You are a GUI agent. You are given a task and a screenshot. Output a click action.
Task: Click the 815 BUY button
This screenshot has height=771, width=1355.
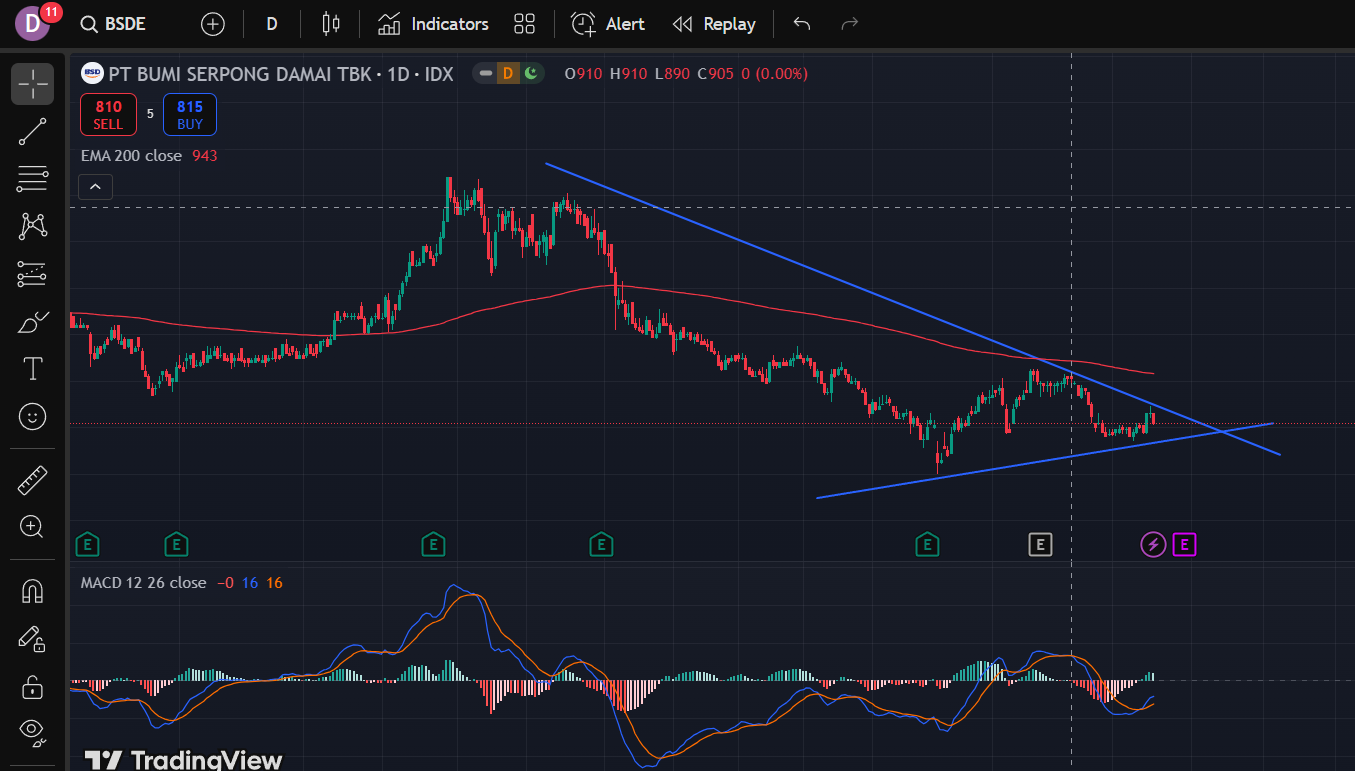pos(190,115)
